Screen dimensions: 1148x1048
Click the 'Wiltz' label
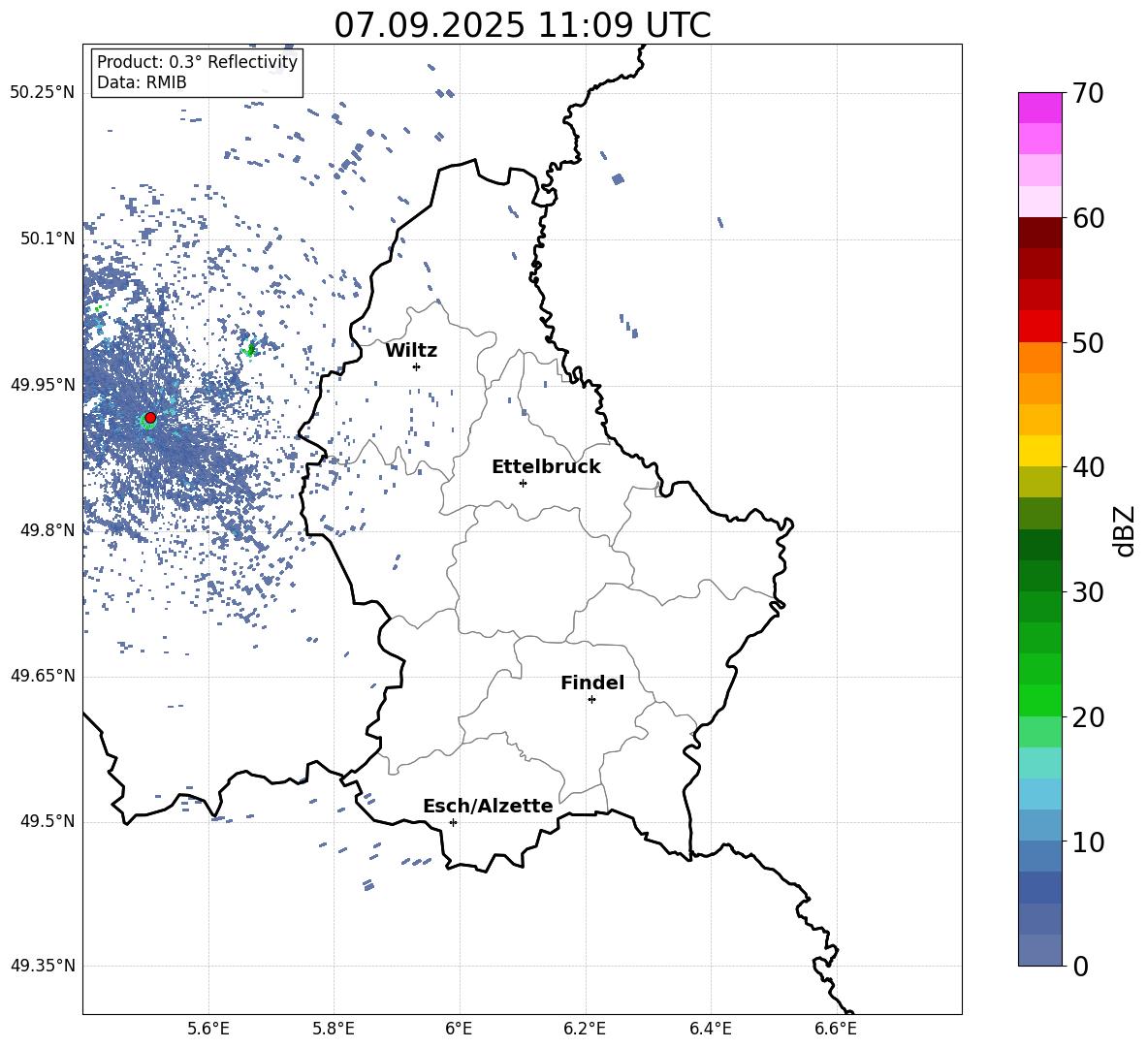pos(411,351)
